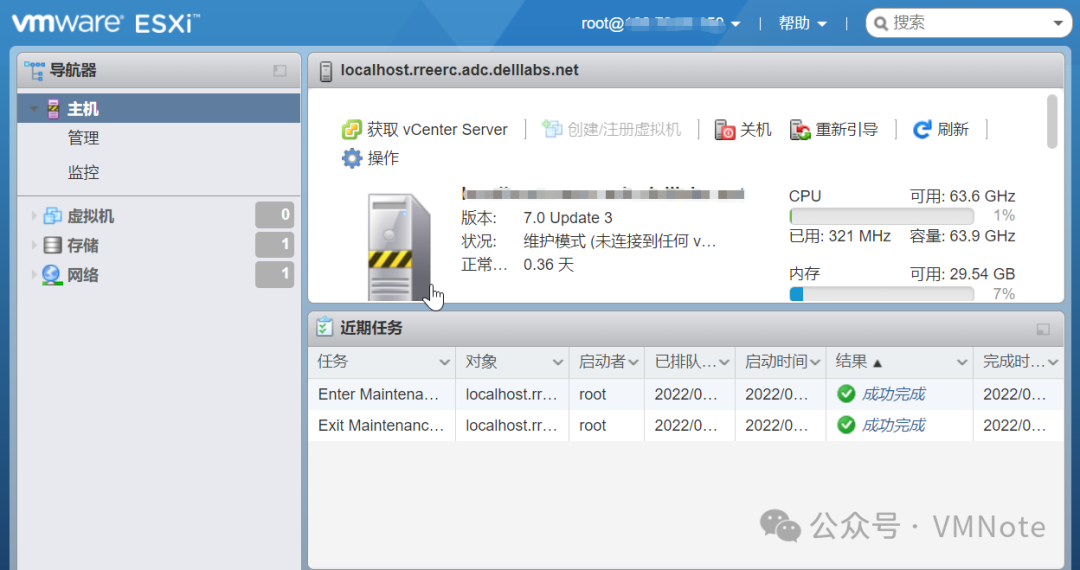This screenshot has height=570, width=1080.
Task: Click 成功完成 link in Enter Maintenance row
Action: (x=893, y=394)
